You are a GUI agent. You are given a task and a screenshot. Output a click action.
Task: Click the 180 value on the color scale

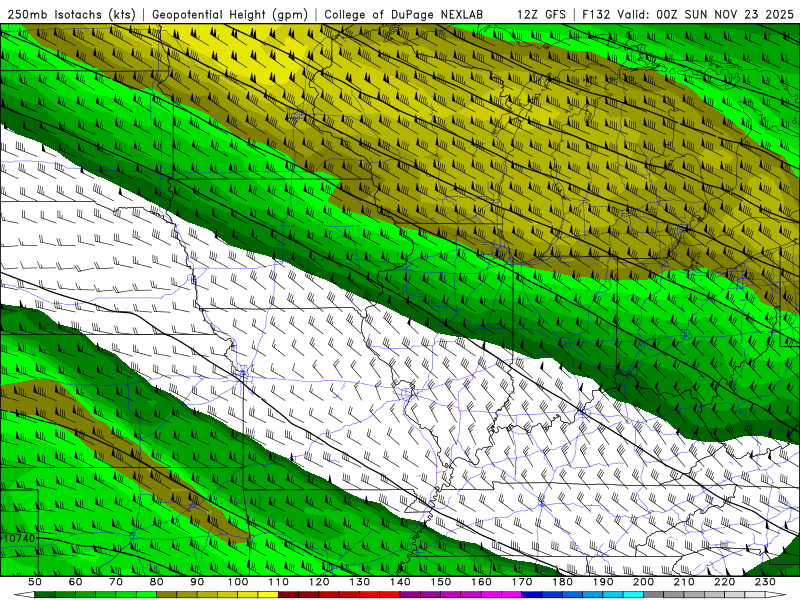coord(562,582)
